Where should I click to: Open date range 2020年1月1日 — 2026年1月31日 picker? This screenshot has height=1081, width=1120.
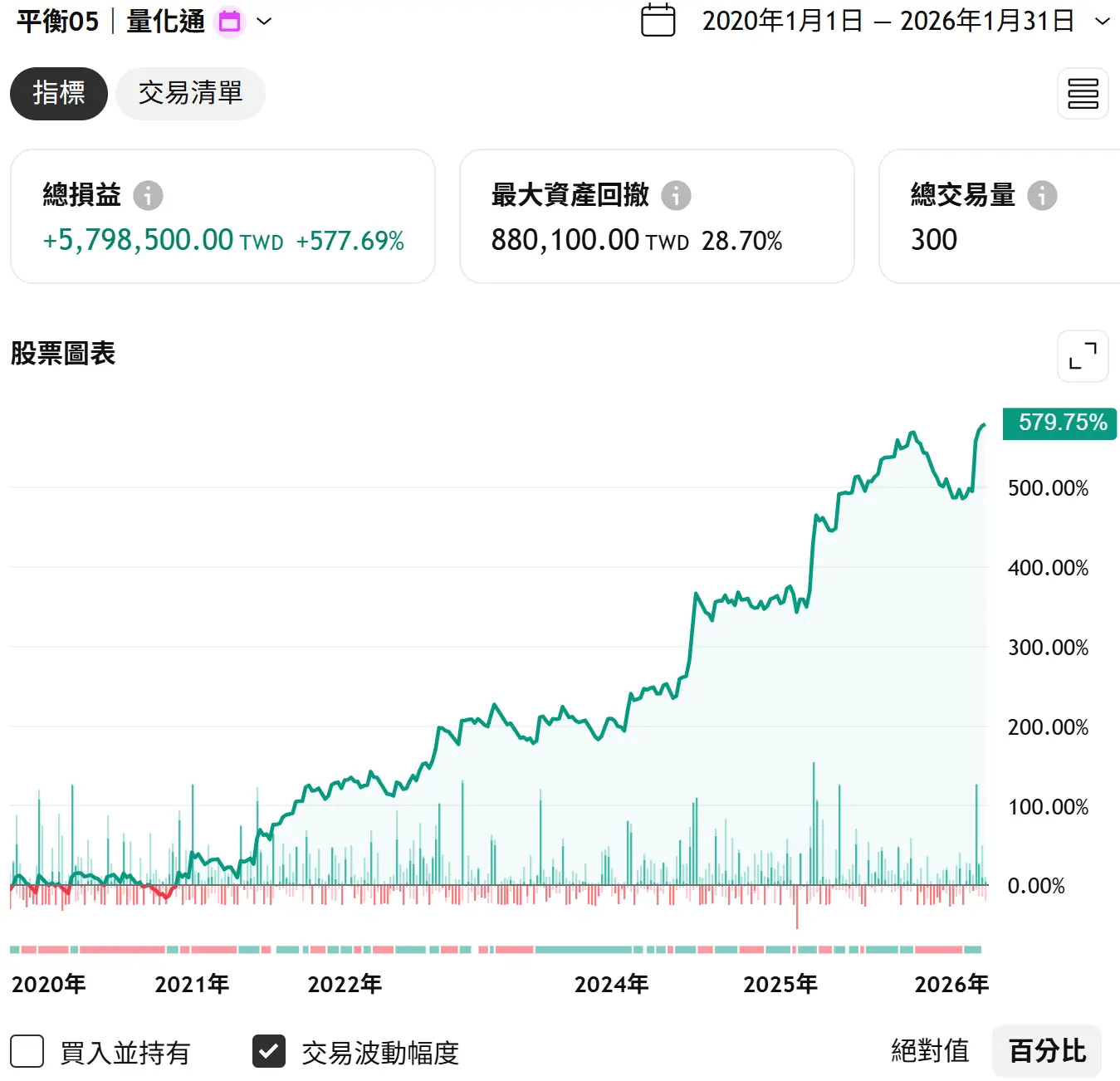(x=888, y=22)
